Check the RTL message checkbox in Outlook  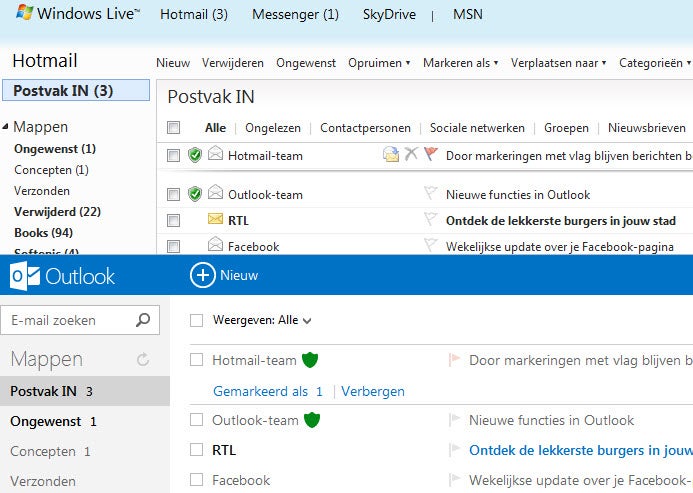pos(197,450)
